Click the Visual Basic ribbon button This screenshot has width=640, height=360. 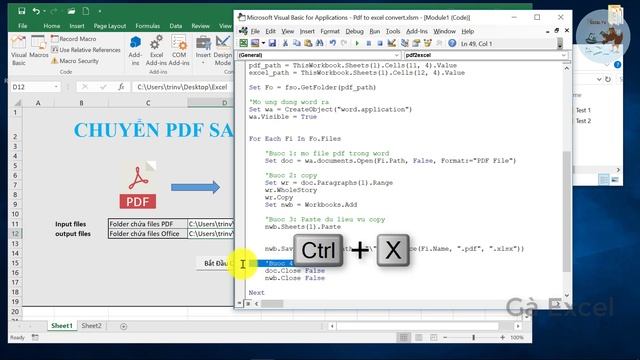pos(18,51)
